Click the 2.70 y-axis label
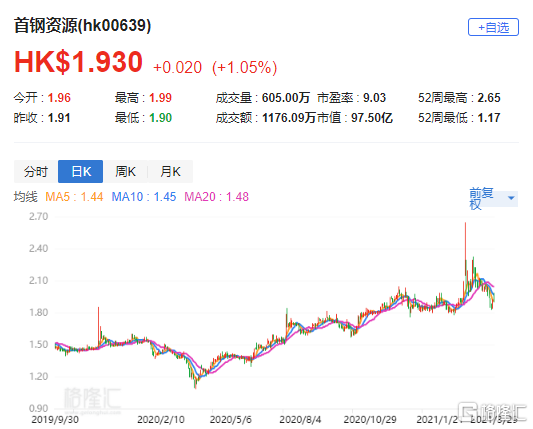 tap(38, 217)
